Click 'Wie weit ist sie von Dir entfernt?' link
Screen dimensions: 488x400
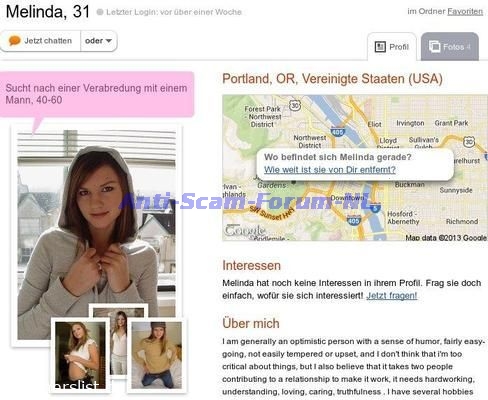(330, 170)
